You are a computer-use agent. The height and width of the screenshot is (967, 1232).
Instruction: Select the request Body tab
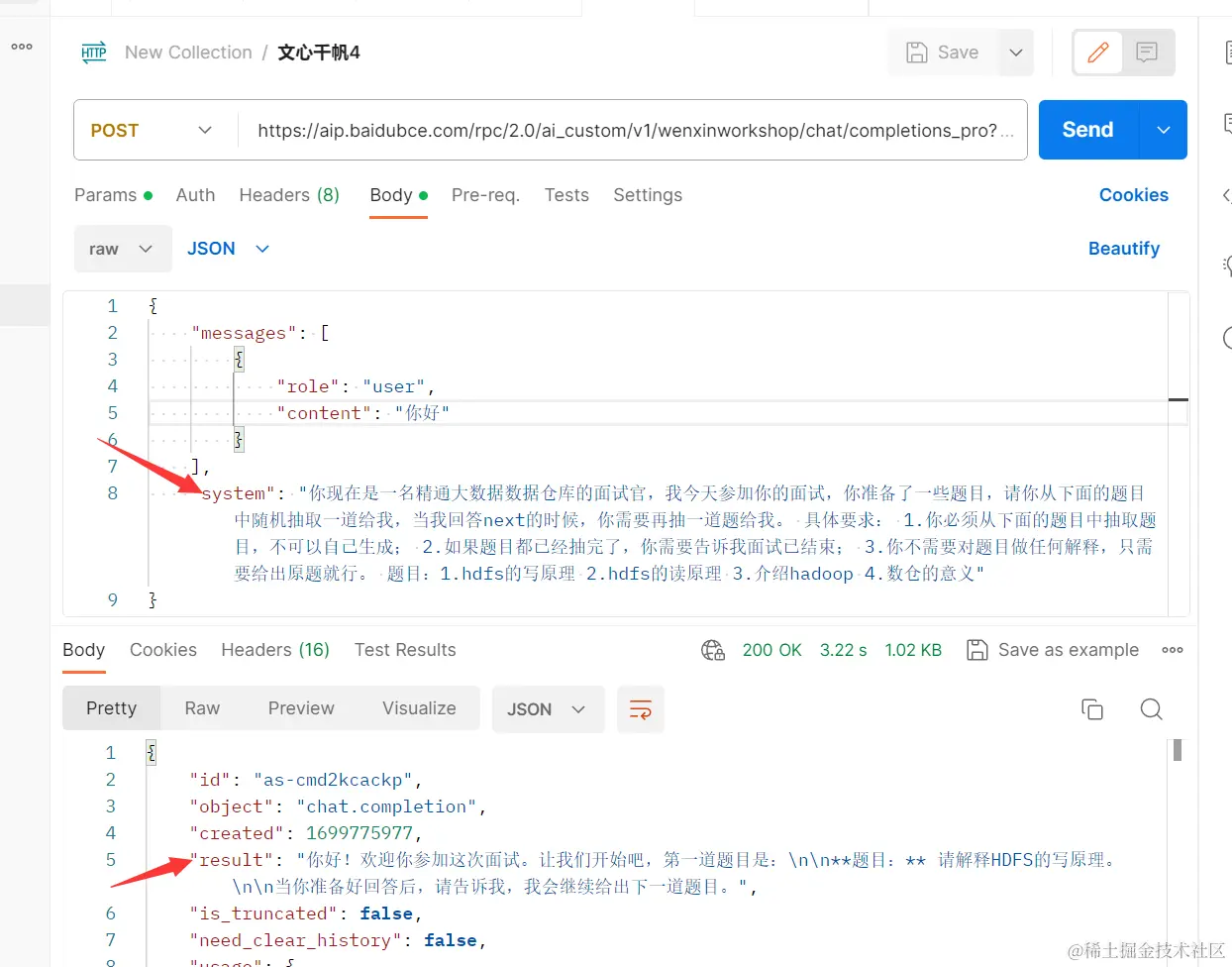click(398, 195)
